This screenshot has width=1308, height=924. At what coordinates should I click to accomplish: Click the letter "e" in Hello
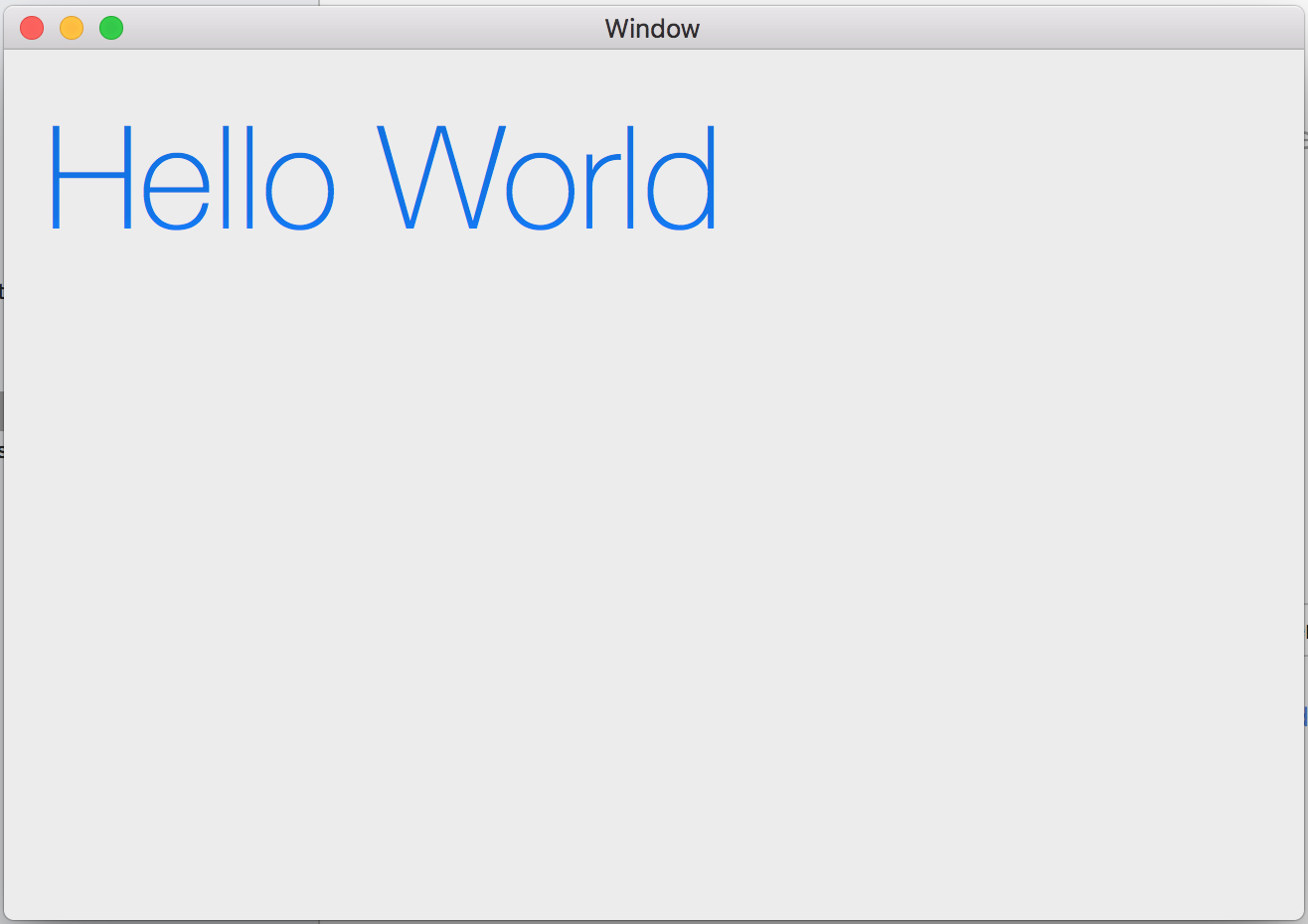pos(177,191)
